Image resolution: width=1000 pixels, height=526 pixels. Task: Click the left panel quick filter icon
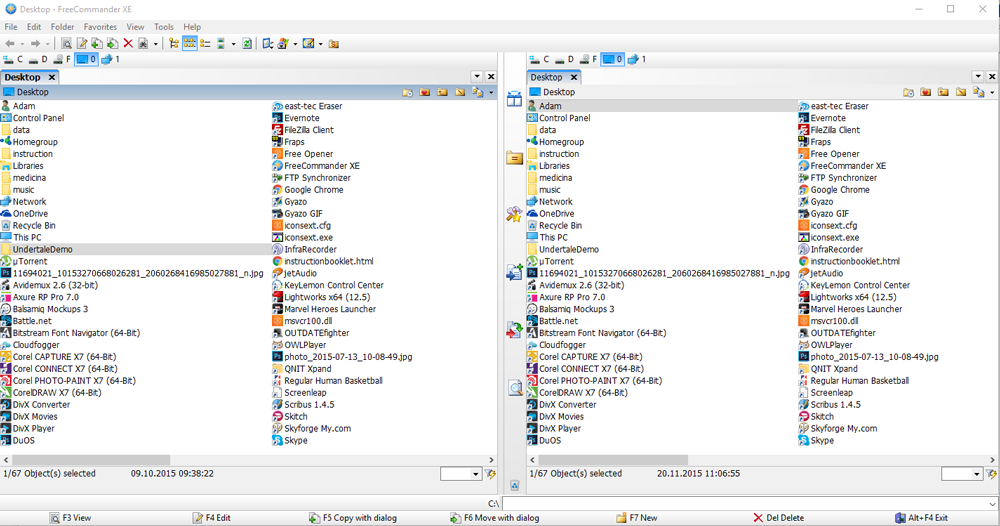tap(490, 474)
